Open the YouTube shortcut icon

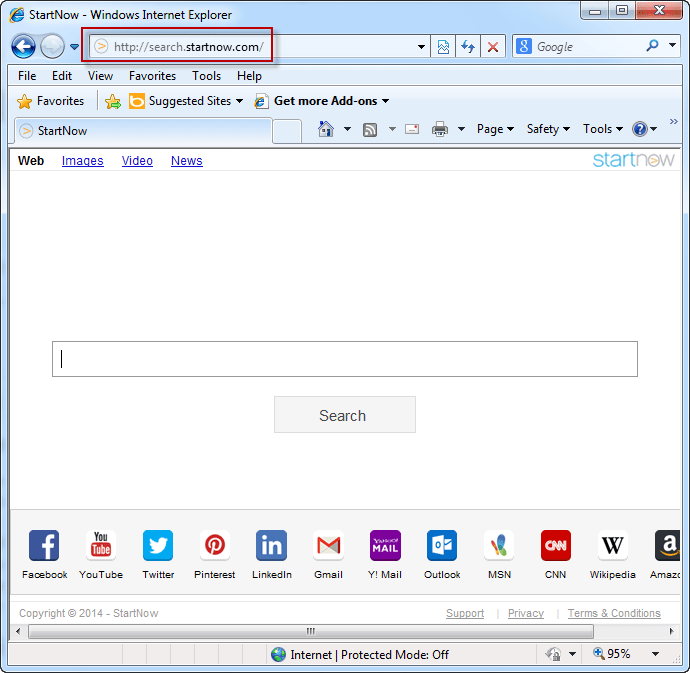101,546
